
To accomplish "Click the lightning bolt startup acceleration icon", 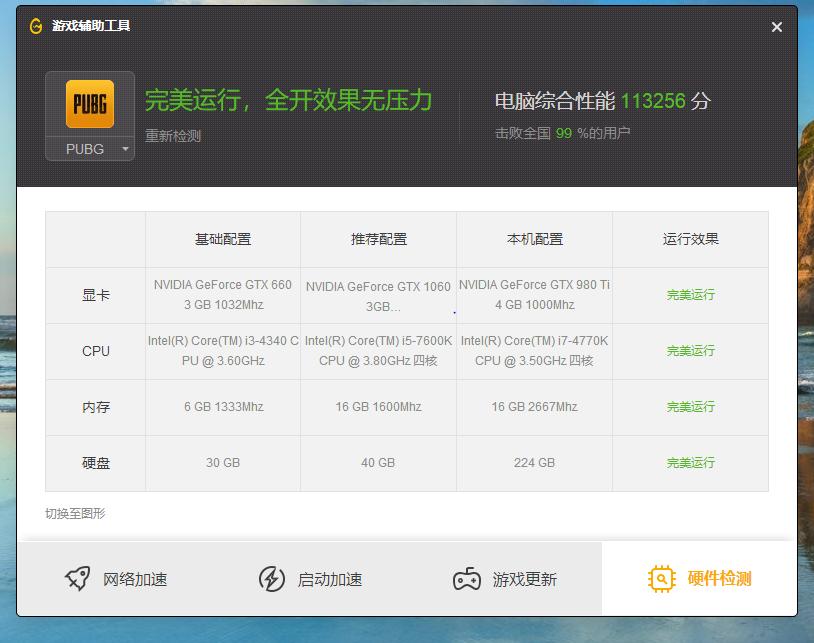I will coord(272,579).
